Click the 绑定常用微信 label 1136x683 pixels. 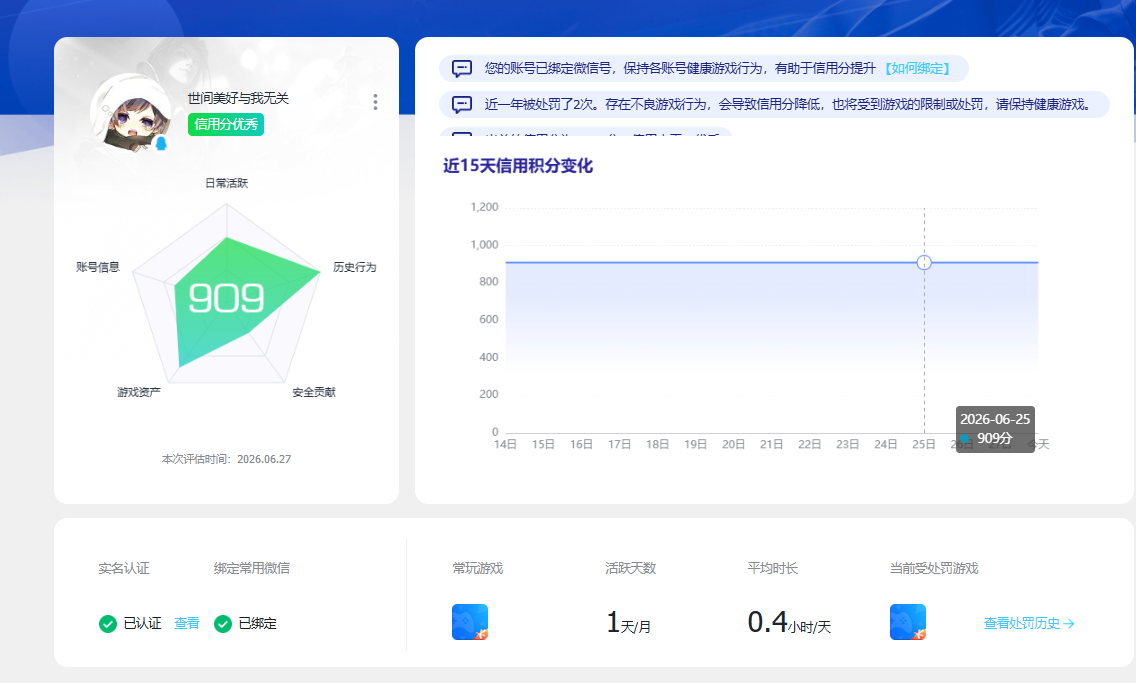[x=251, y=569]
